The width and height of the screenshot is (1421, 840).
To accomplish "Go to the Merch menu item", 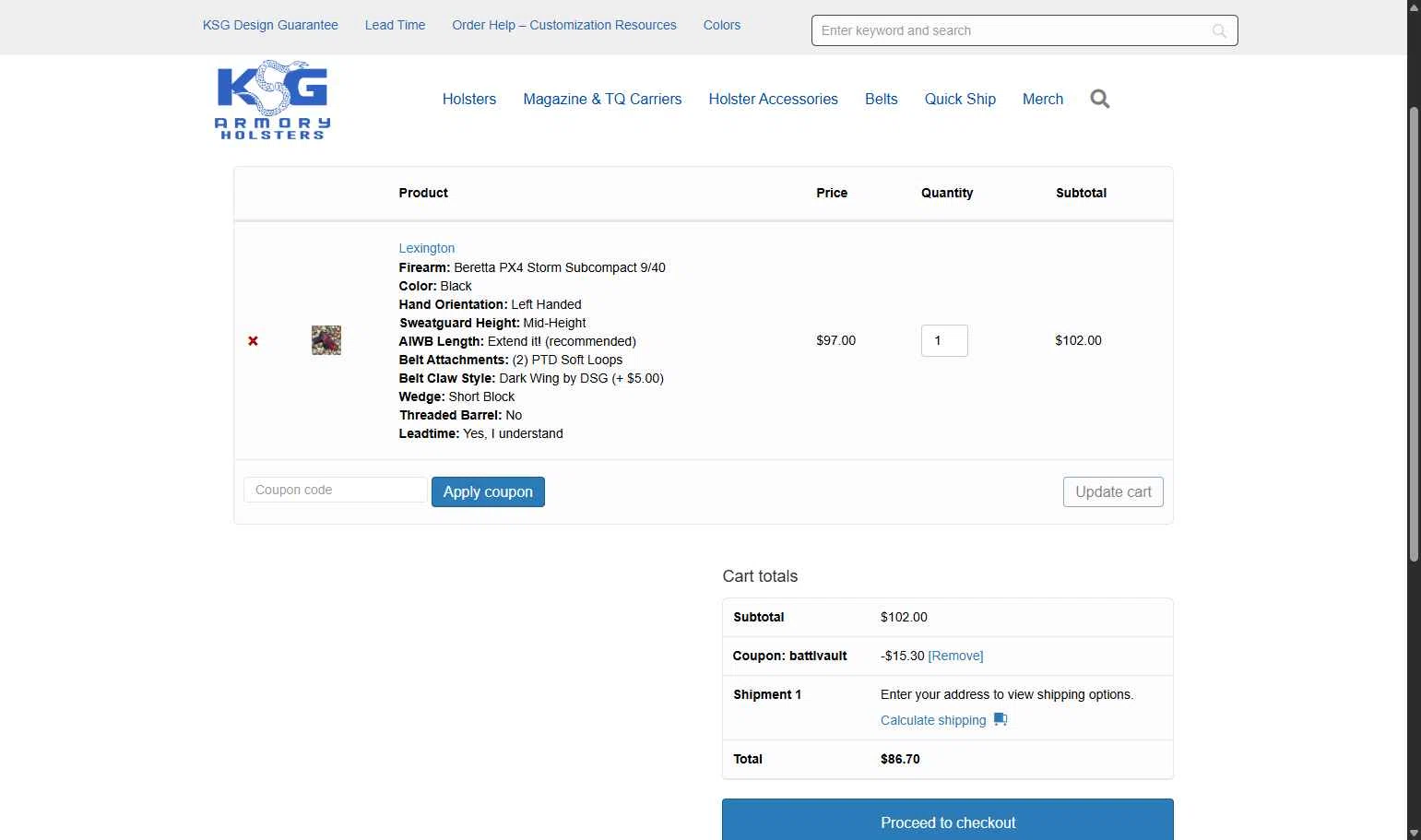I will 1043,99.
